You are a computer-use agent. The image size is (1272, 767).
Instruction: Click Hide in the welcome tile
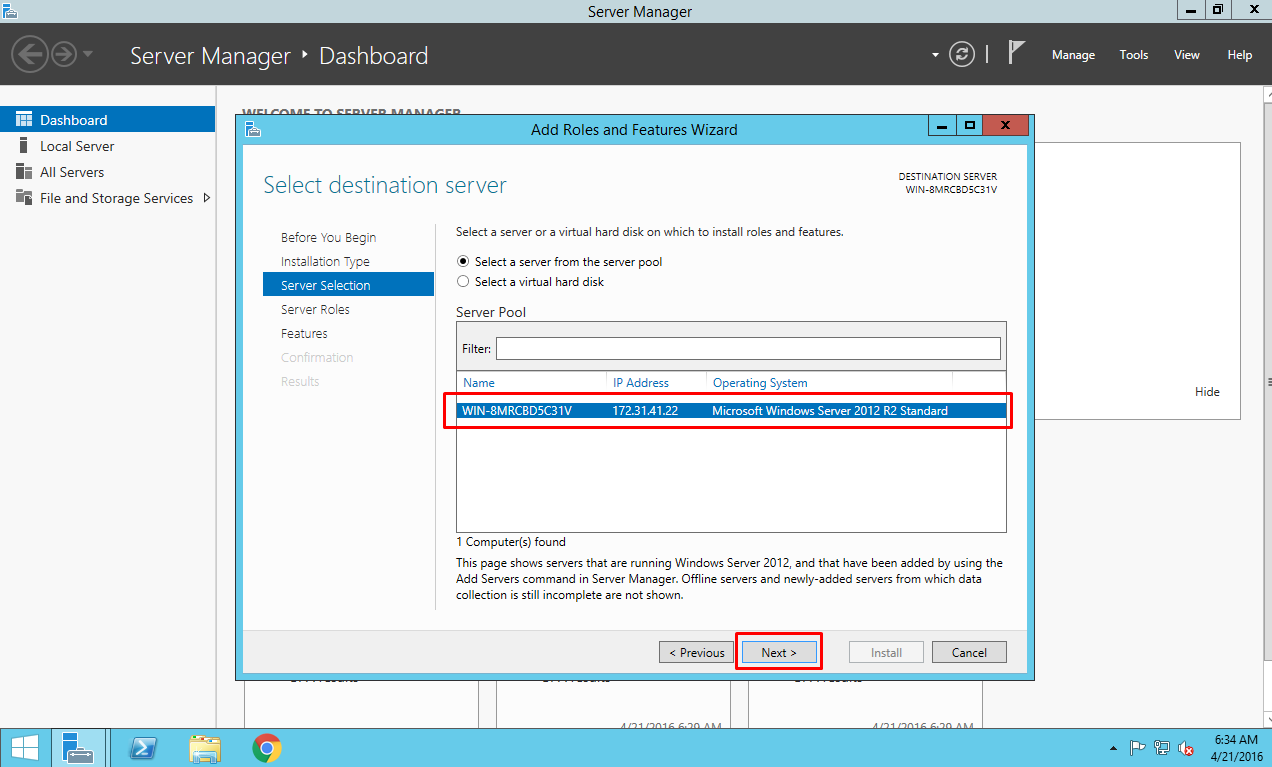coord(1207,392)
